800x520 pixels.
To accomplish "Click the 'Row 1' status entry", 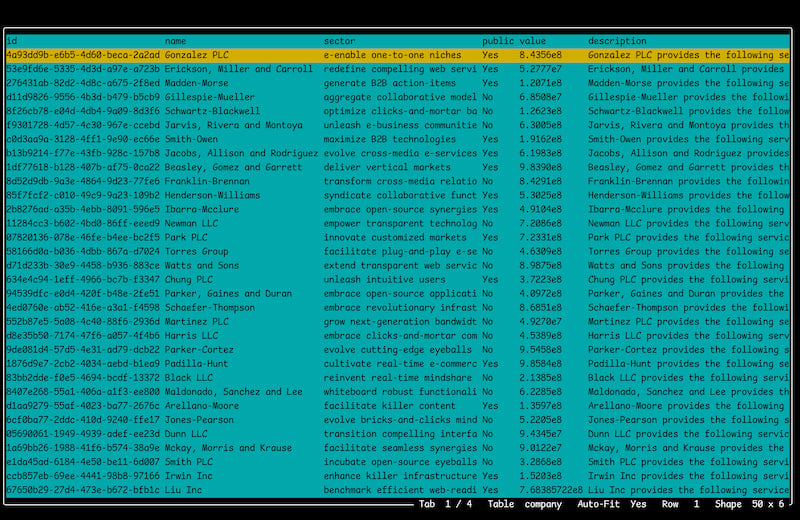I will point(680,504).
